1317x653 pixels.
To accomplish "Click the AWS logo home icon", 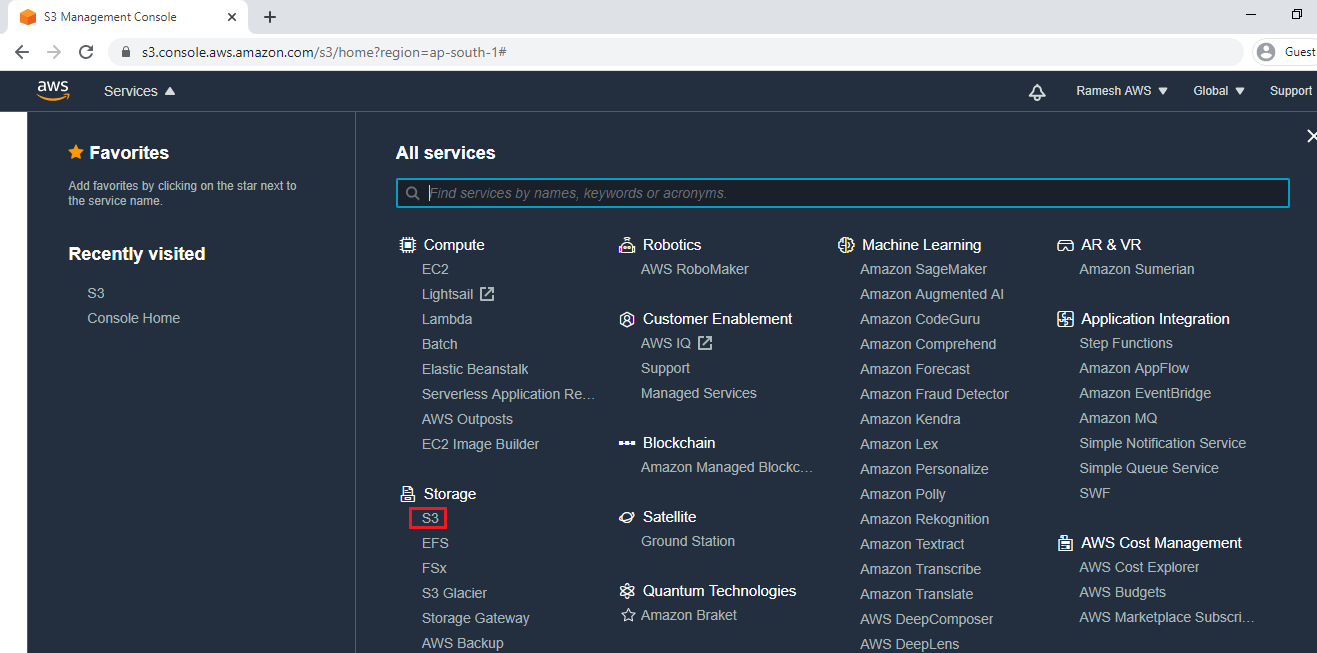I will point(53,91).
